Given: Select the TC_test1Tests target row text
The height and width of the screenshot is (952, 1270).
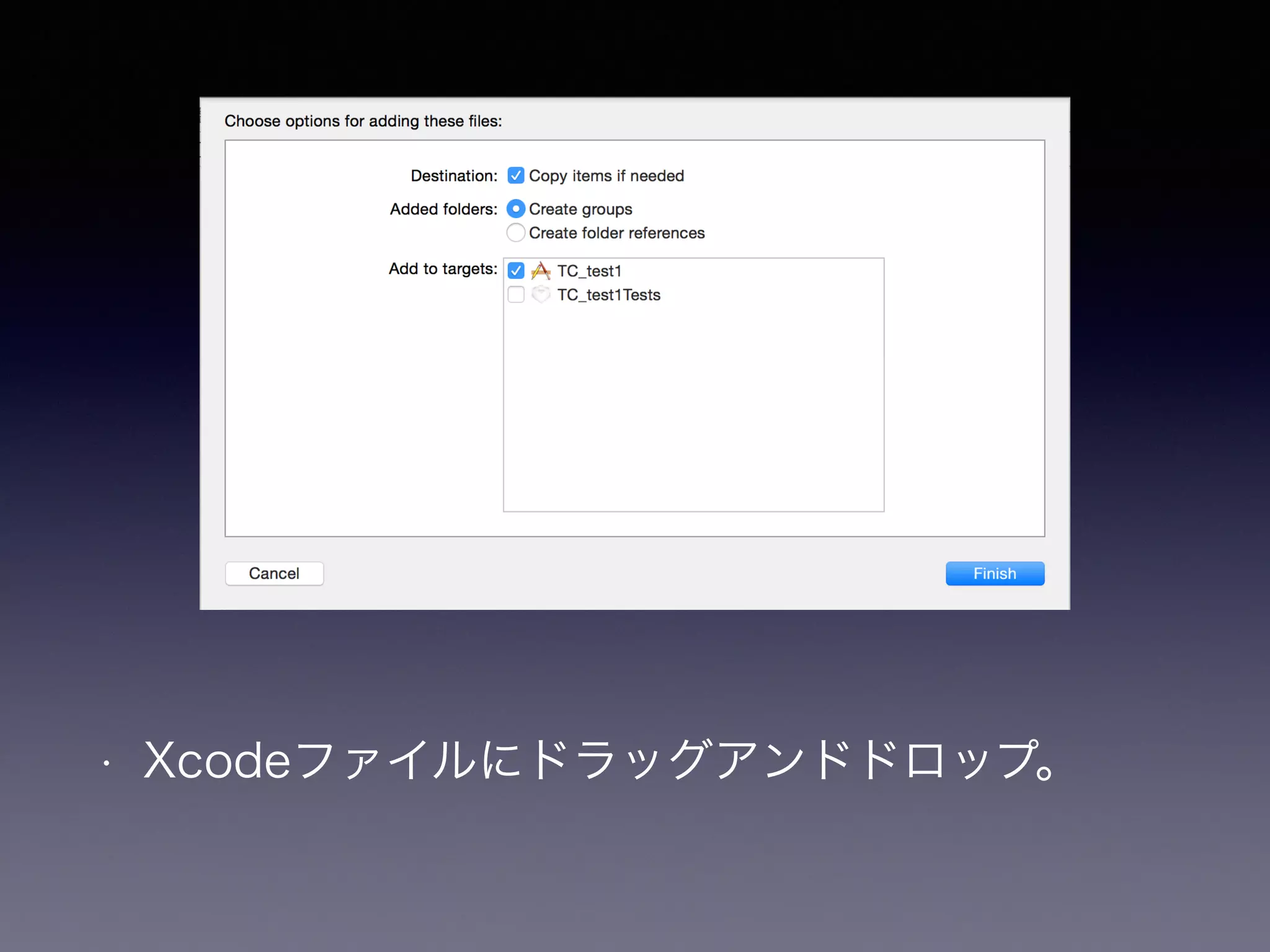Looking at the screenshot, I should (608, 294).
